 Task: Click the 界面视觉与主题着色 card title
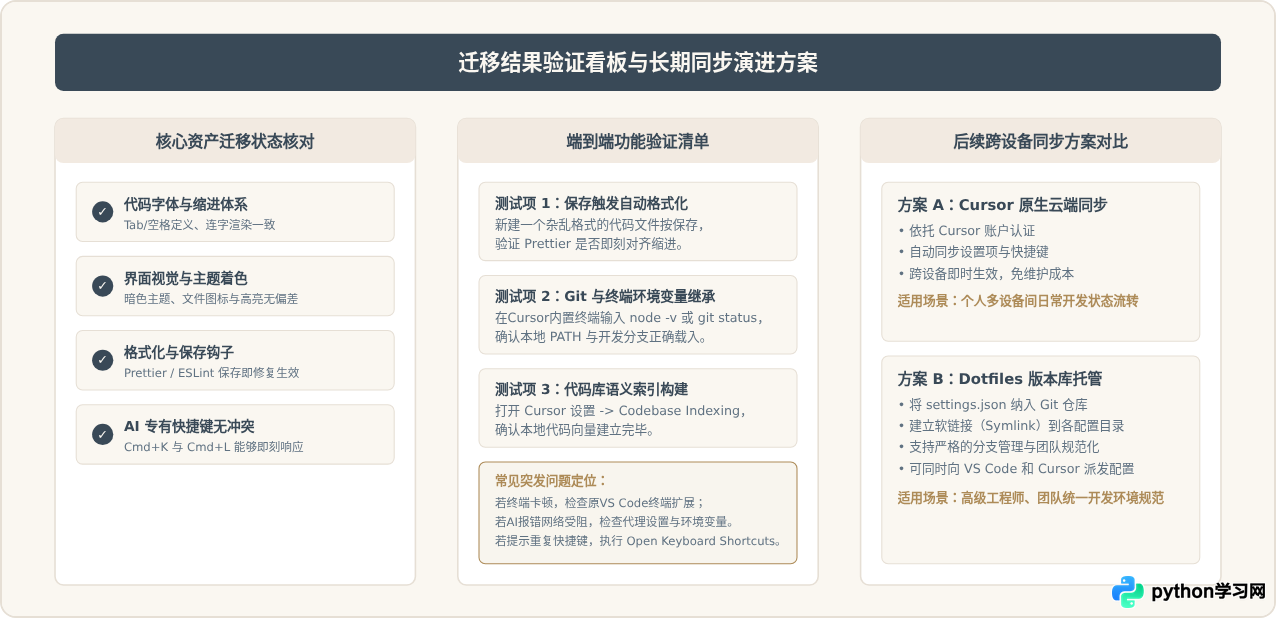coord(186,278)
